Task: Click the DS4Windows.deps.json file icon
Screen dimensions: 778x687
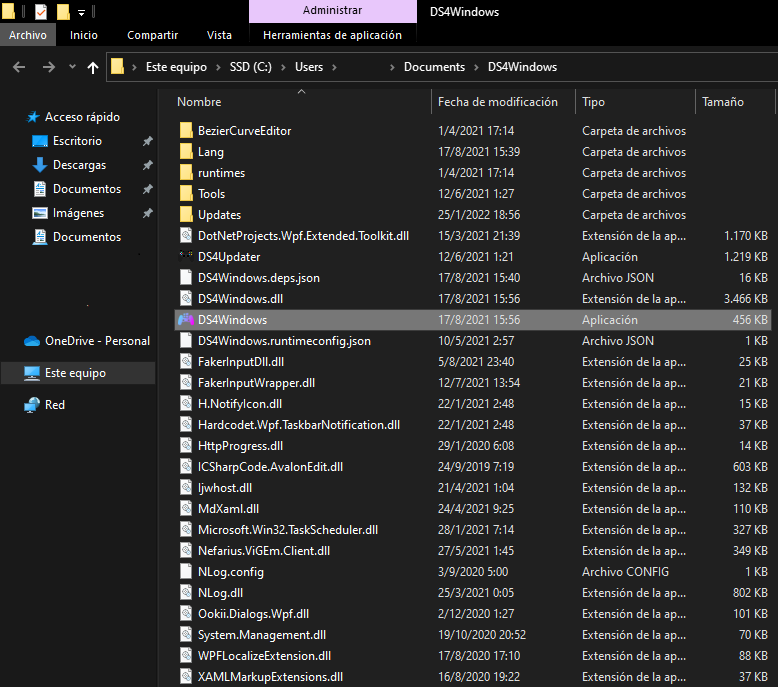Action: coord(186,277)
